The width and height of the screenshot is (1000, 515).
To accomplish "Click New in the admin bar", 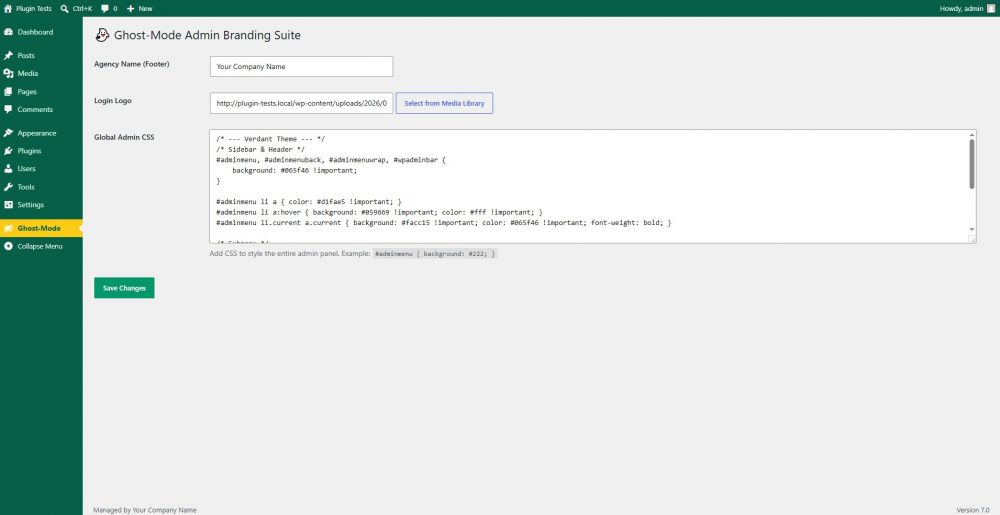I will (140, 9).
